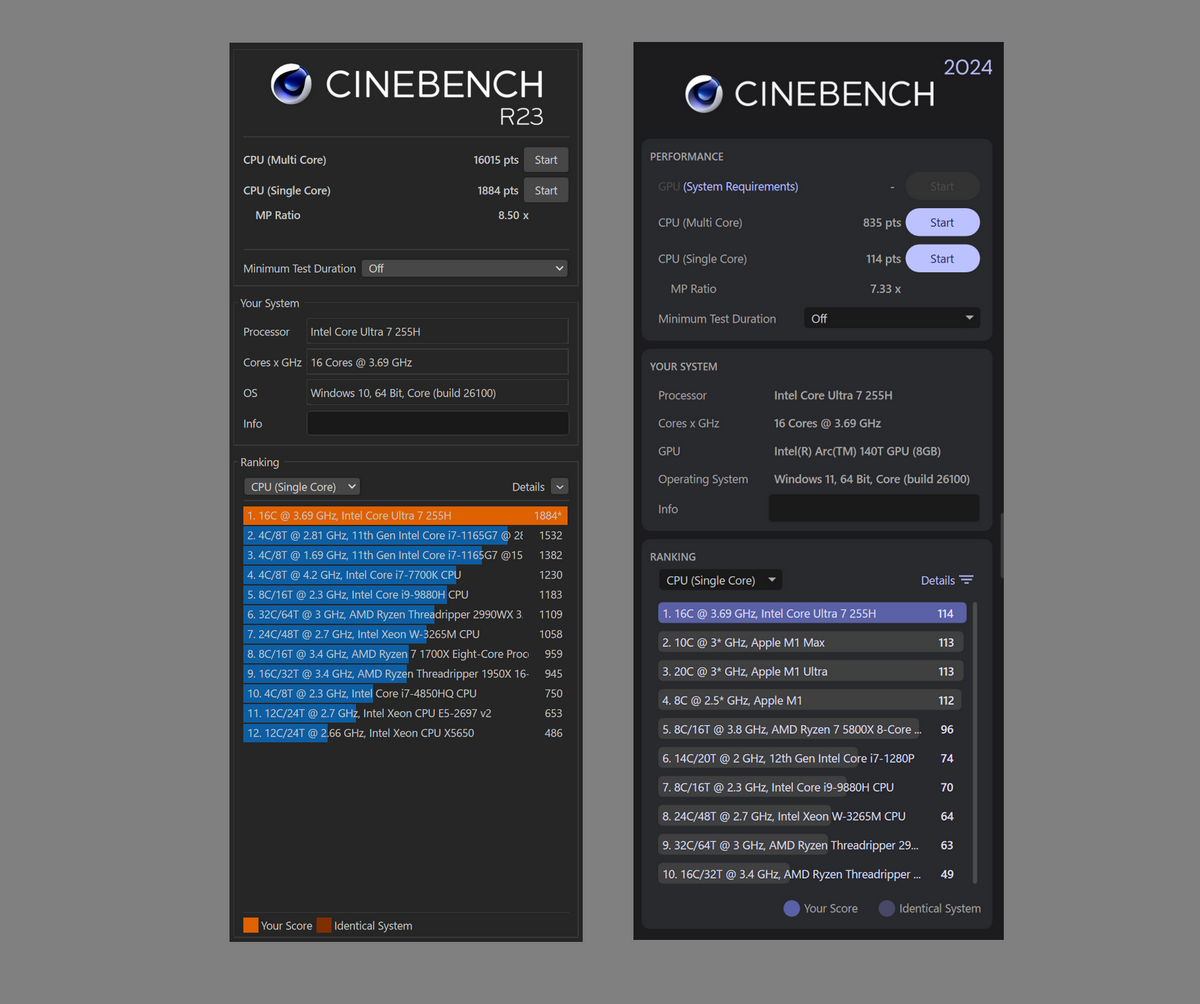Open Minimum Test Duration dropdown in Cinebench 2024
Viewport: 1200px width, 1004px height.
[892, 318]
